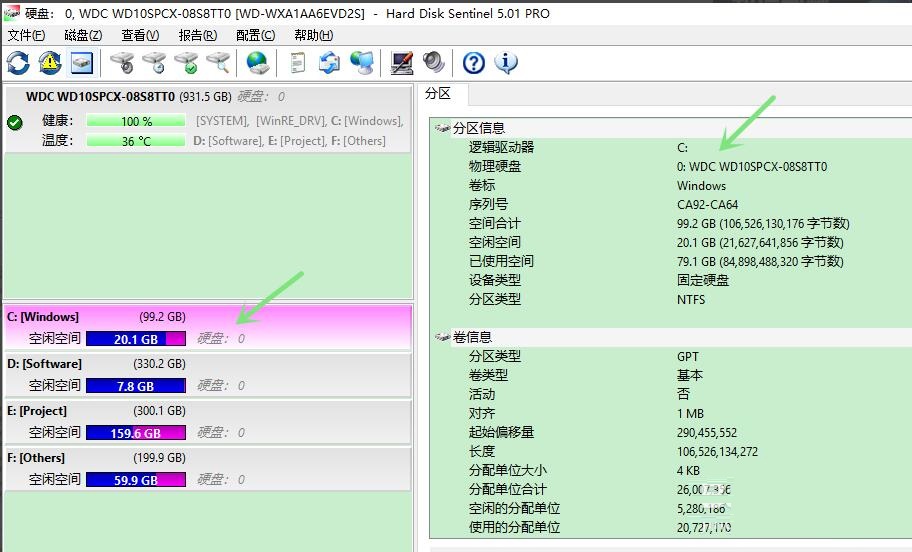This screenshot has width=912, height=552.
Task: Select the E: [Project] partition entry
Action: click(37, 411)
